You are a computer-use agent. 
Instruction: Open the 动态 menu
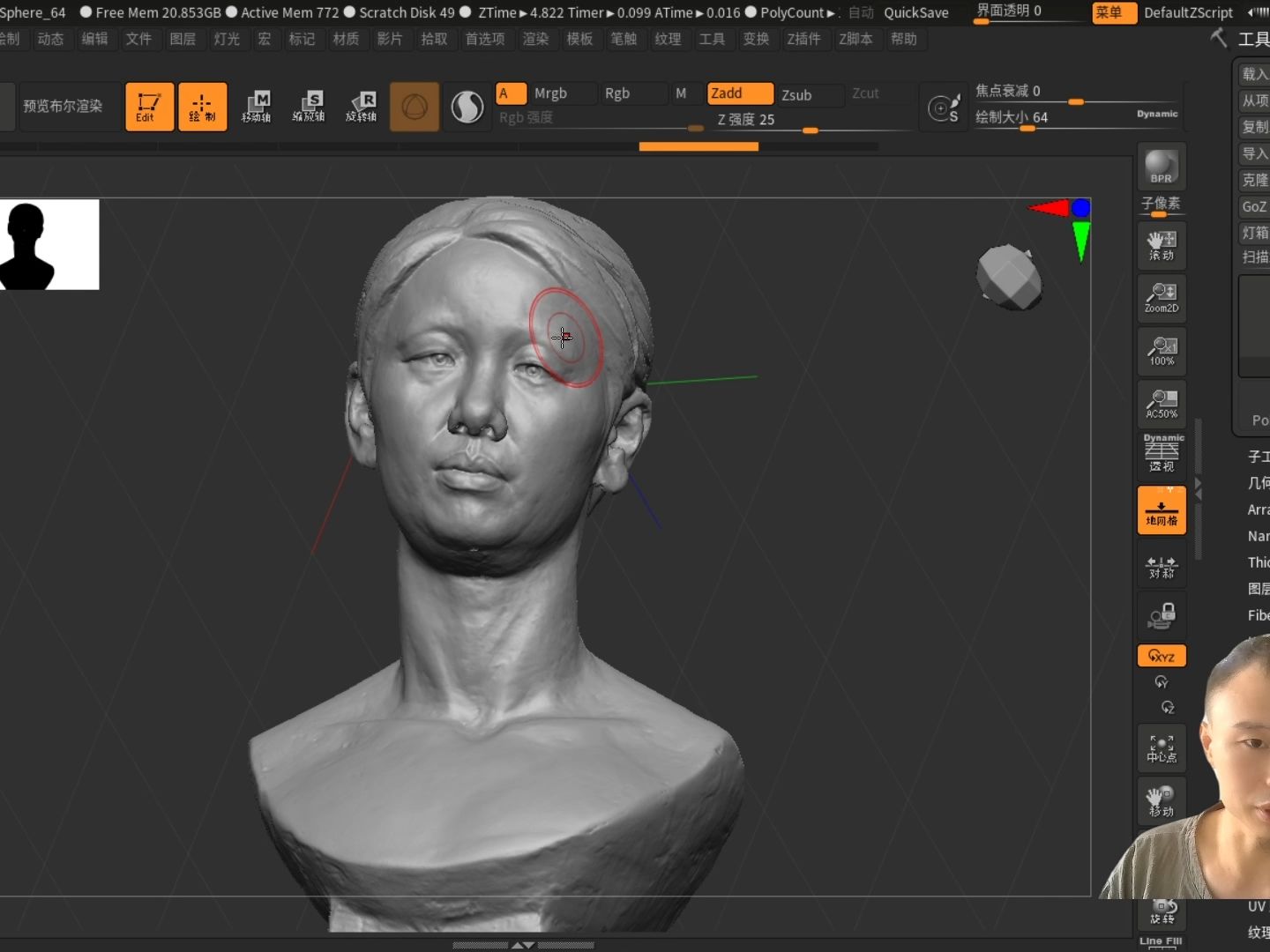tap(50, 39)
